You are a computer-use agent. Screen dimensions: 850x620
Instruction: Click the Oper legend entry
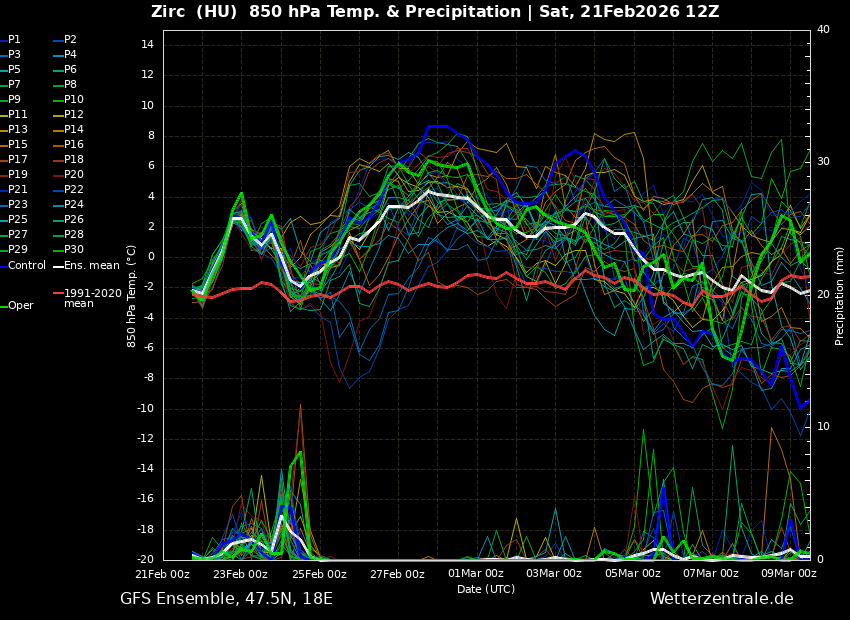[20, 306]
